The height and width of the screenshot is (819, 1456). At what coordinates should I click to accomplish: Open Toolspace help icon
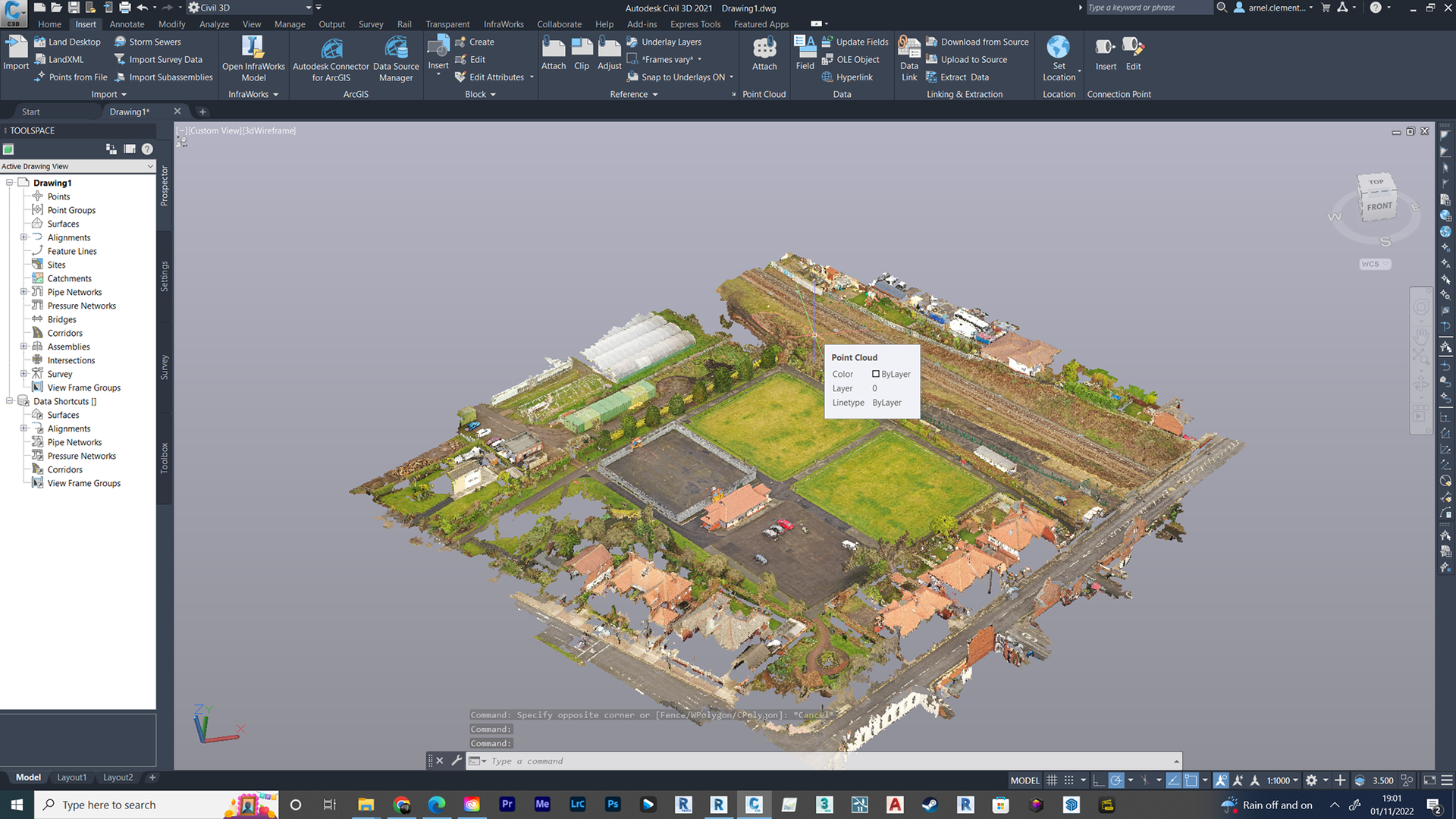147,149
